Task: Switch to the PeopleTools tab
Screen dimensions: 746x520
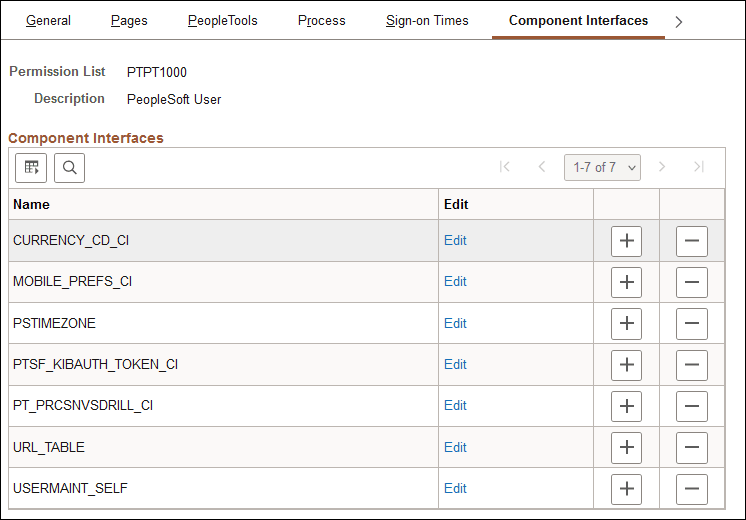Action: coord(223,21)
